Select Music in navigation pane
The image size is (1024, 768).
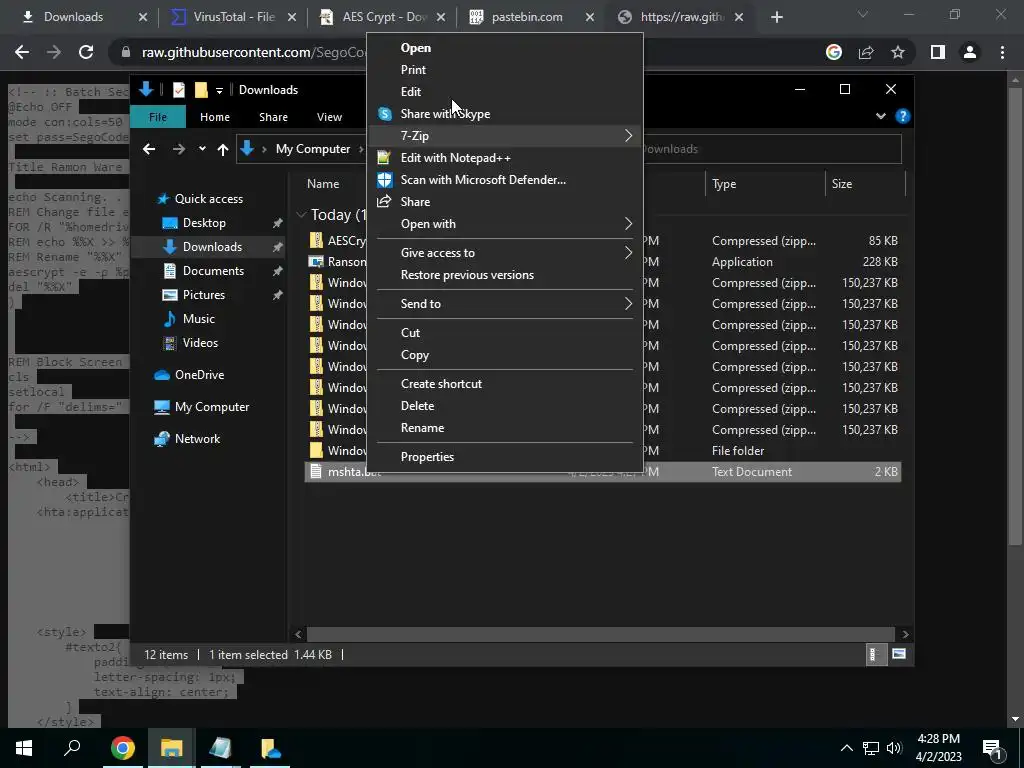tap(189, 319)
